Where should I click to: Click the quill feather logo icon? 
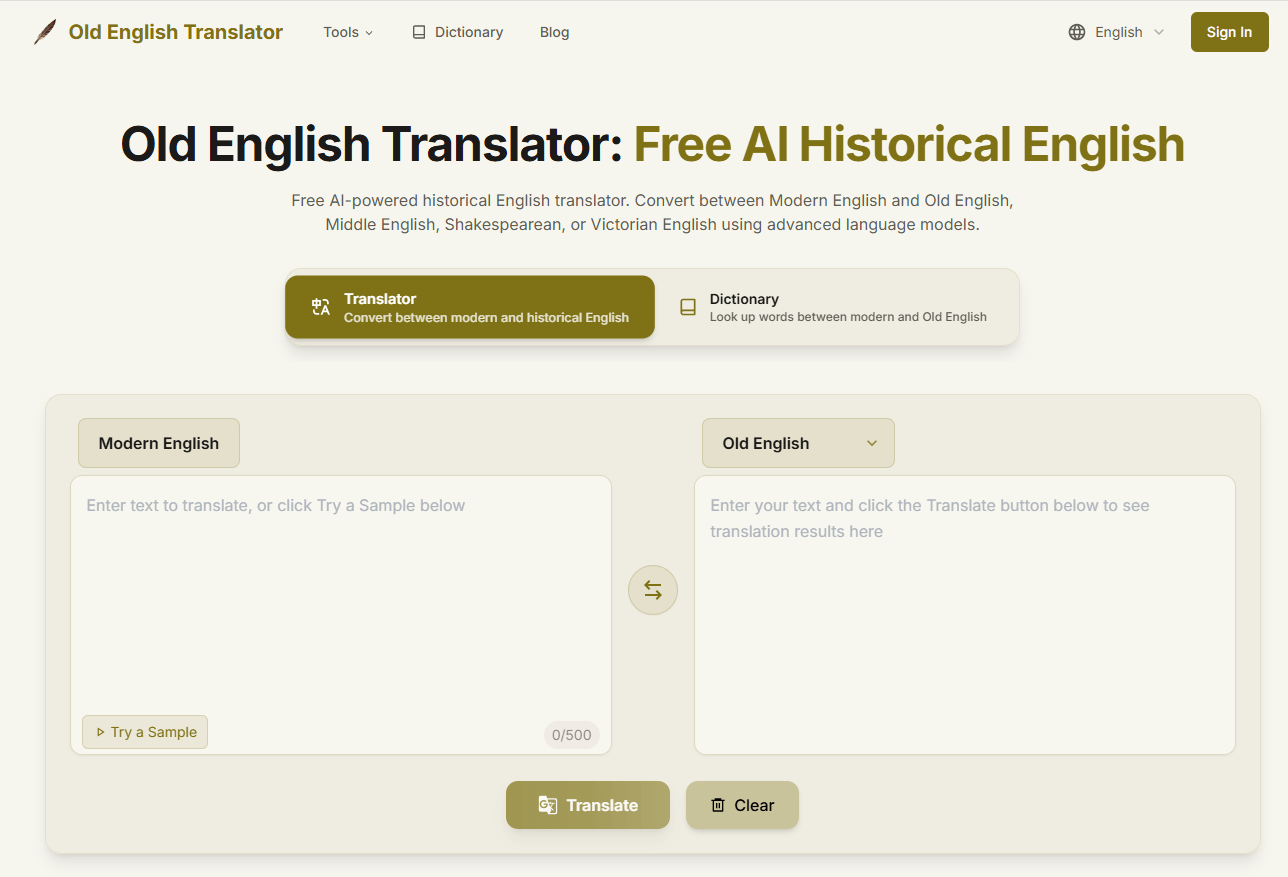pyautogui.click(x=45, y=32)
